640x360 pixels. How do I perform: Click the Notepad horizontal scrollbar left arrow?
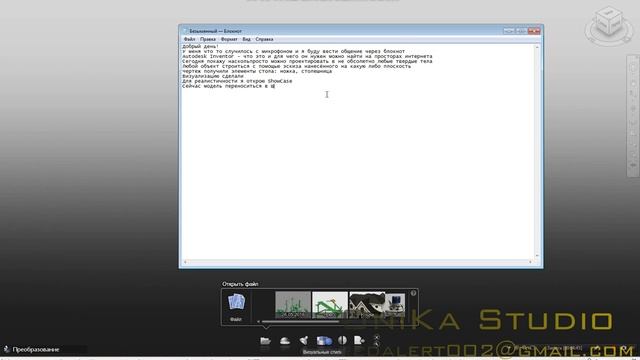[x=185, y=262]
